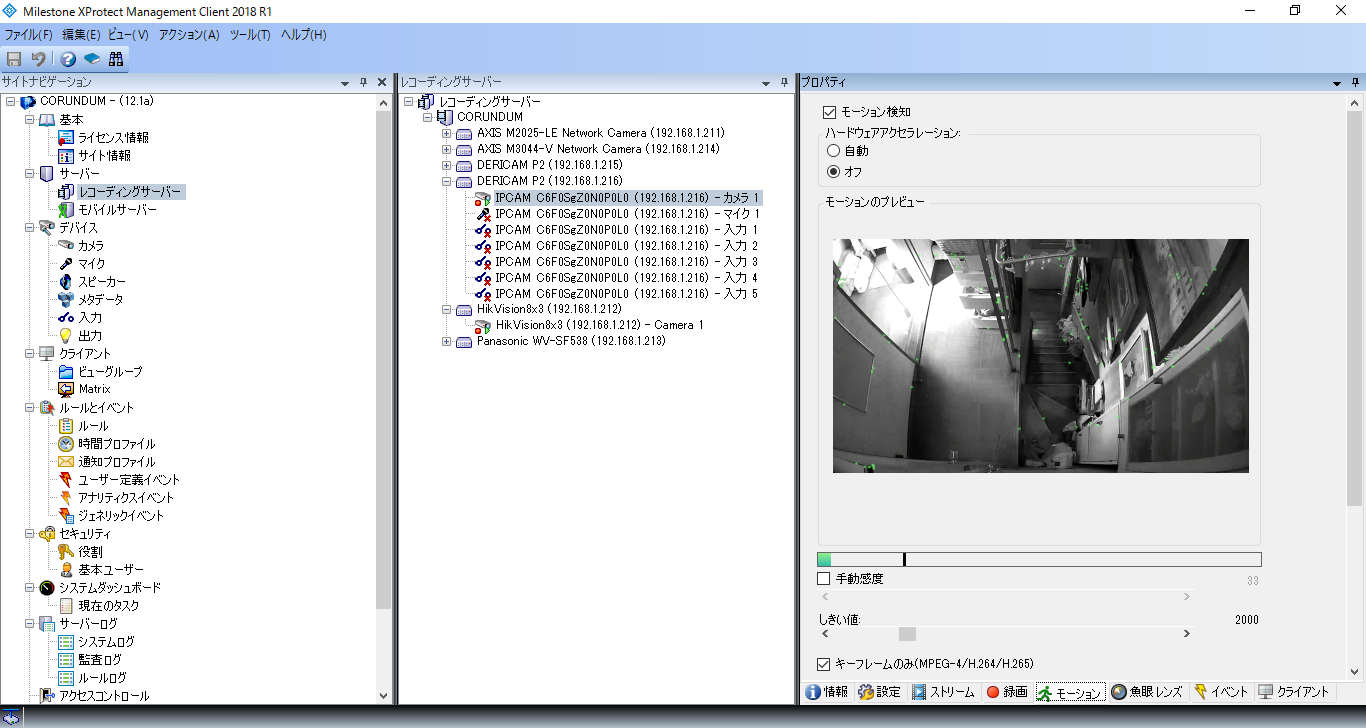The image size is (1366, 728).
Task: Collapse the デバイス tree node
Action: 30,228
